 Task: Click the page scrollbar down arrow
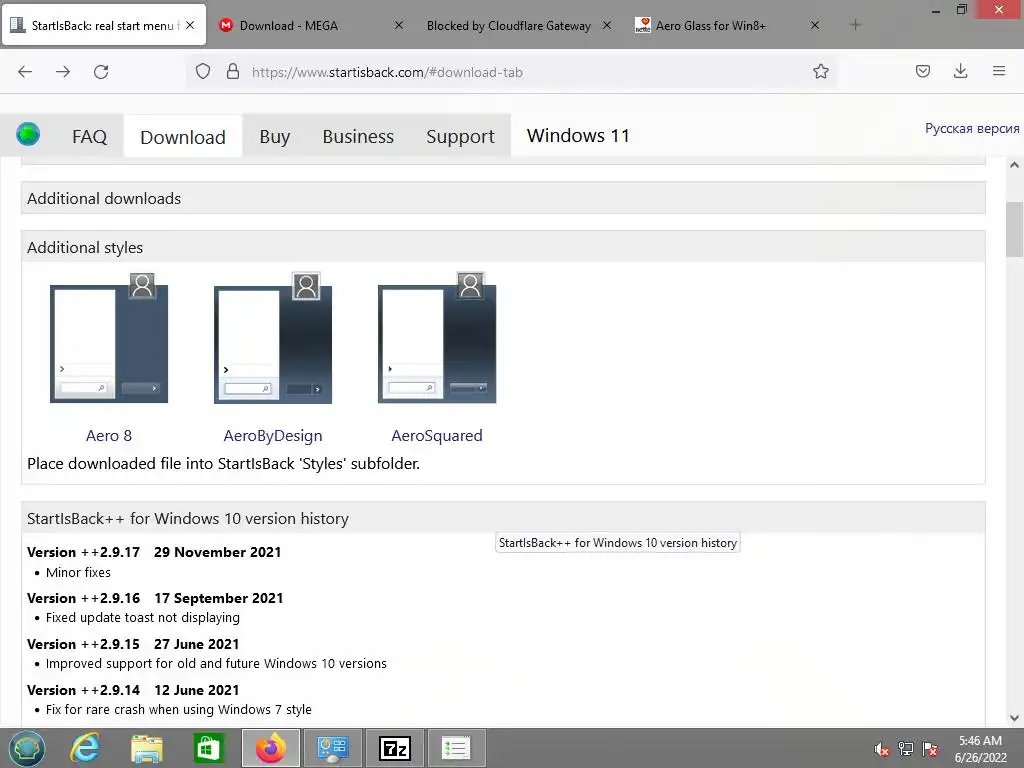point(1014,718)
